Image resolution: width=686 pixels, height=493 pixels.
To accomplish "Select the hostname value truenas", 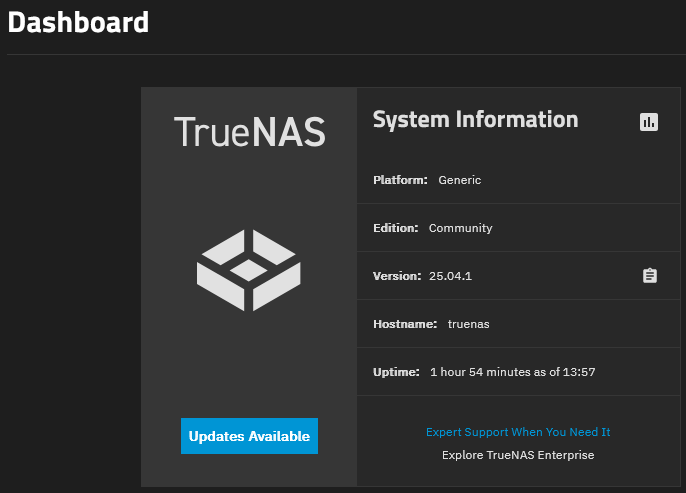I will tap(469, 324).
